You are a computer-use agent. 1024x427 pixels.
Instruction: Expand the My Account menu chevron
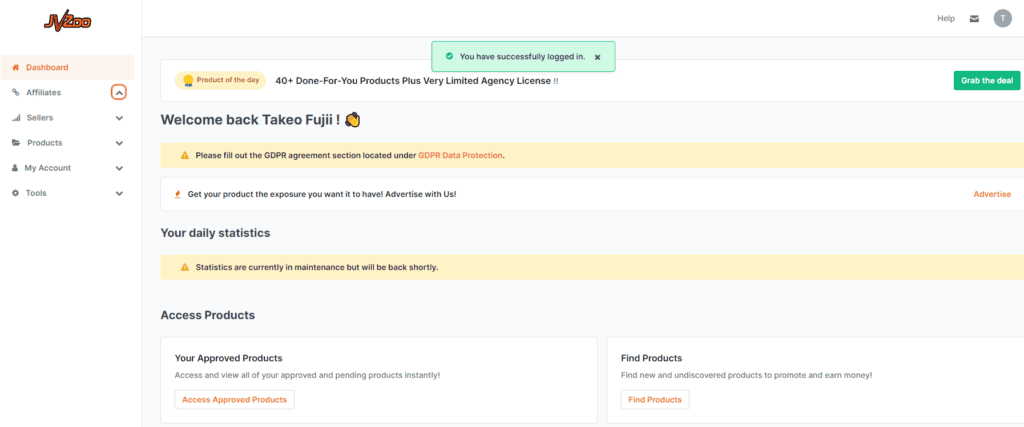(119, 168)
